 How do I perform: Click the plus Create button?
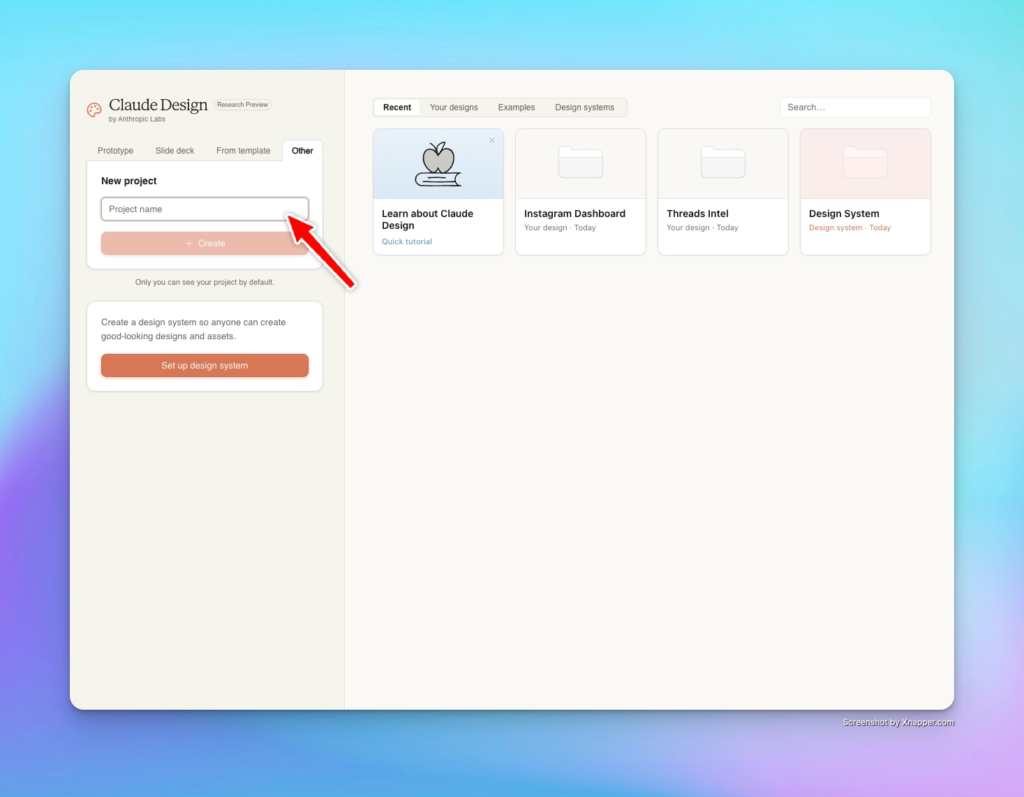tap(205, 244)
